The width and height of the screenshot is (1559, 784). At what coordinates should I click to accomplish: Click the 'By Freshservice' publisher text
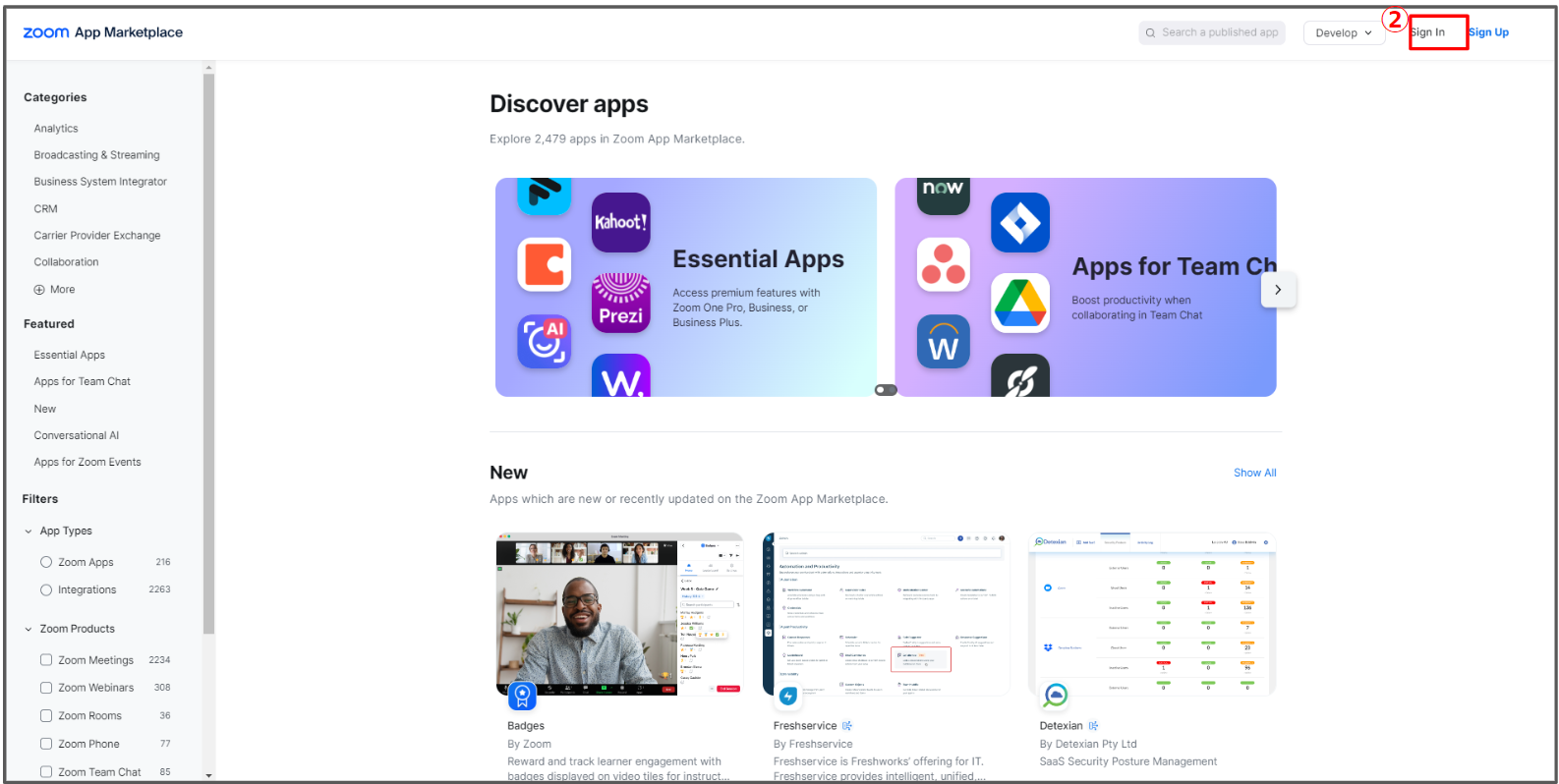(813, 745)
